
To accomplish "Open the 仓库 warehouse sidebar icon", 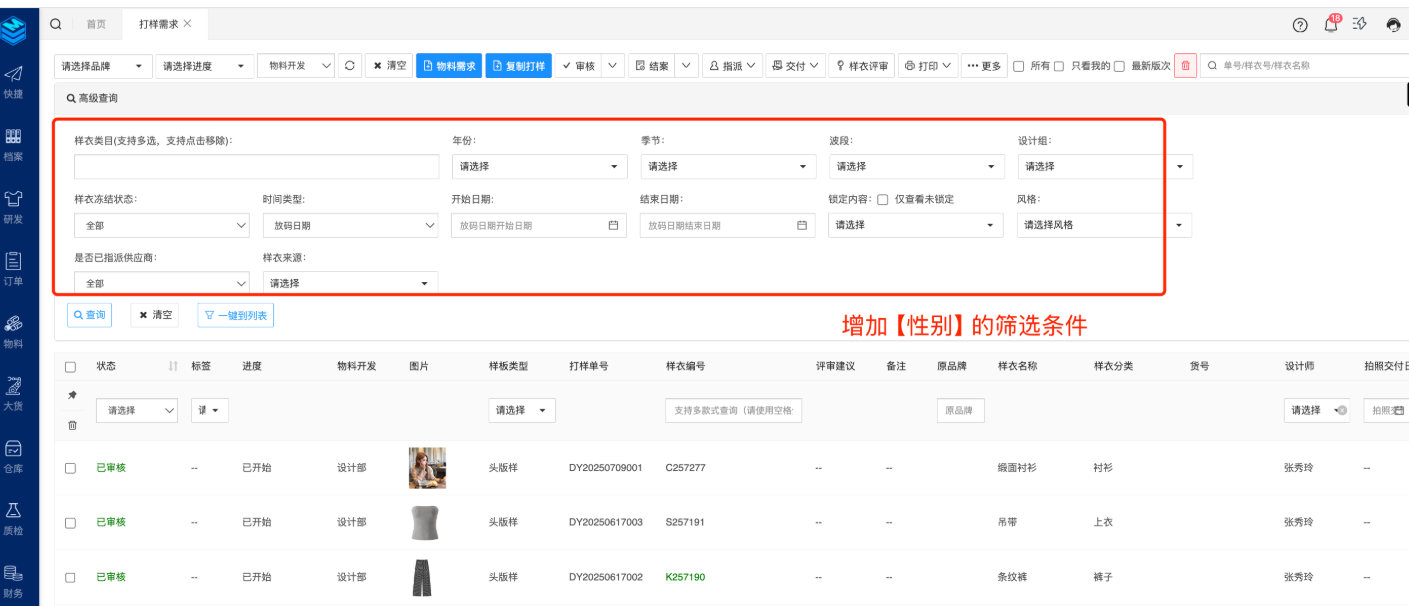I will 14,455.
